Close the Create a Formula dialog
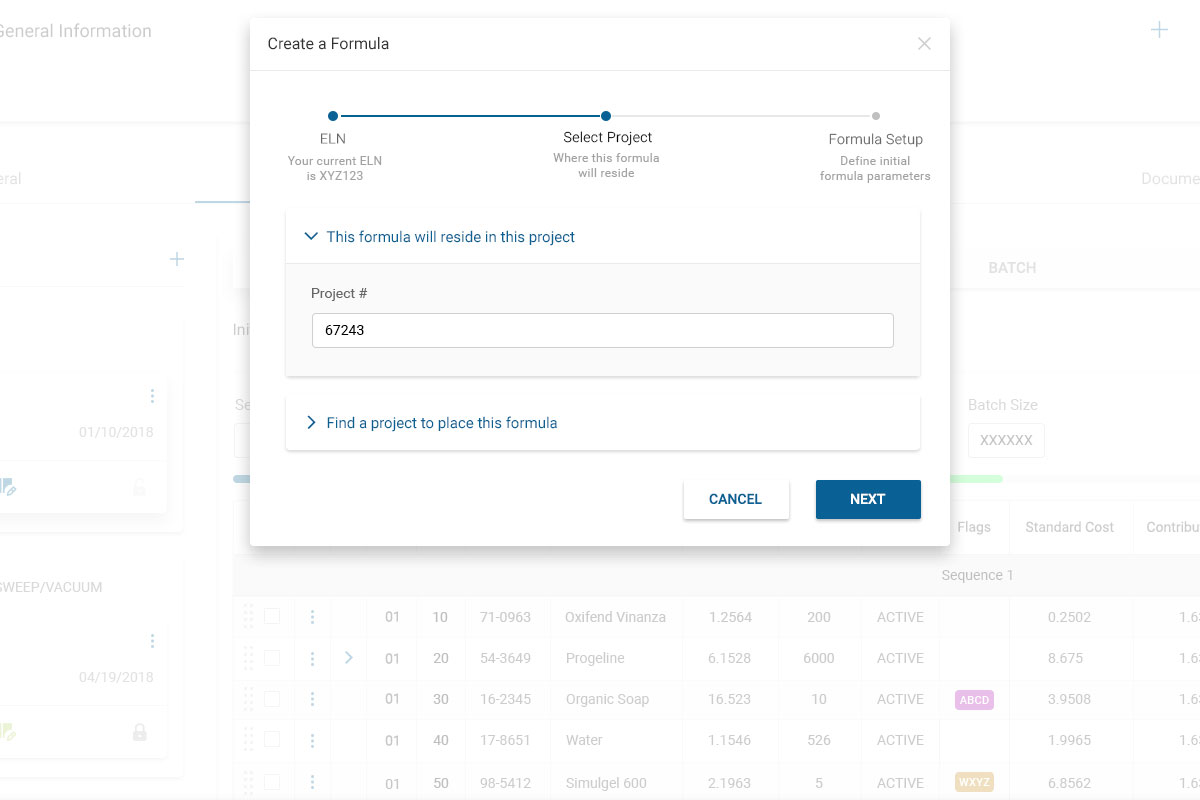Image resolution: width=1200 pixels, height=800 pixels. [x=924, y=43]
